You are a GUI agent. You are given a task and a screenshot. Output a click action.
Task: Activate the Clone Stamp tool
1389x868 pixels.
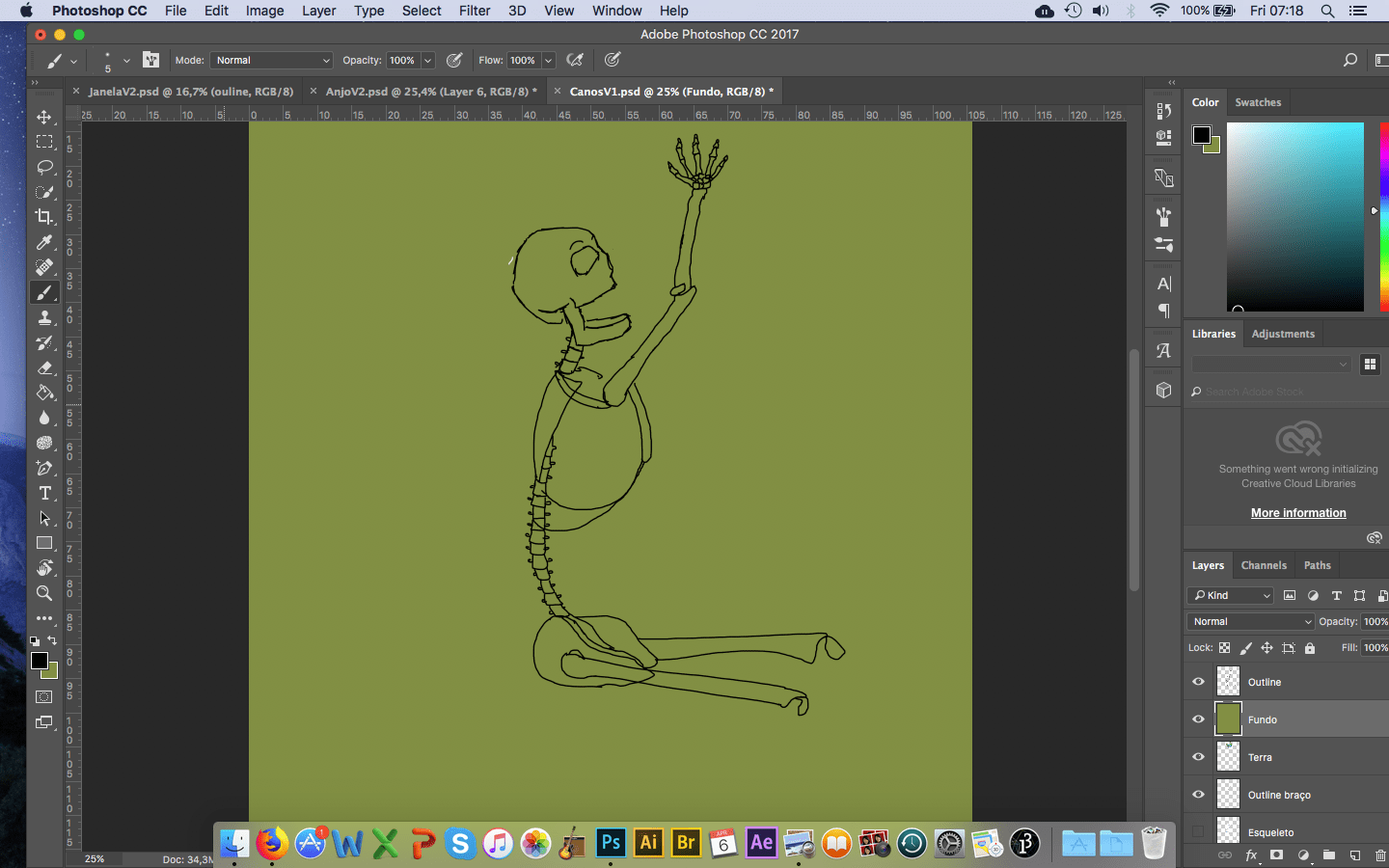coord(44,317)
